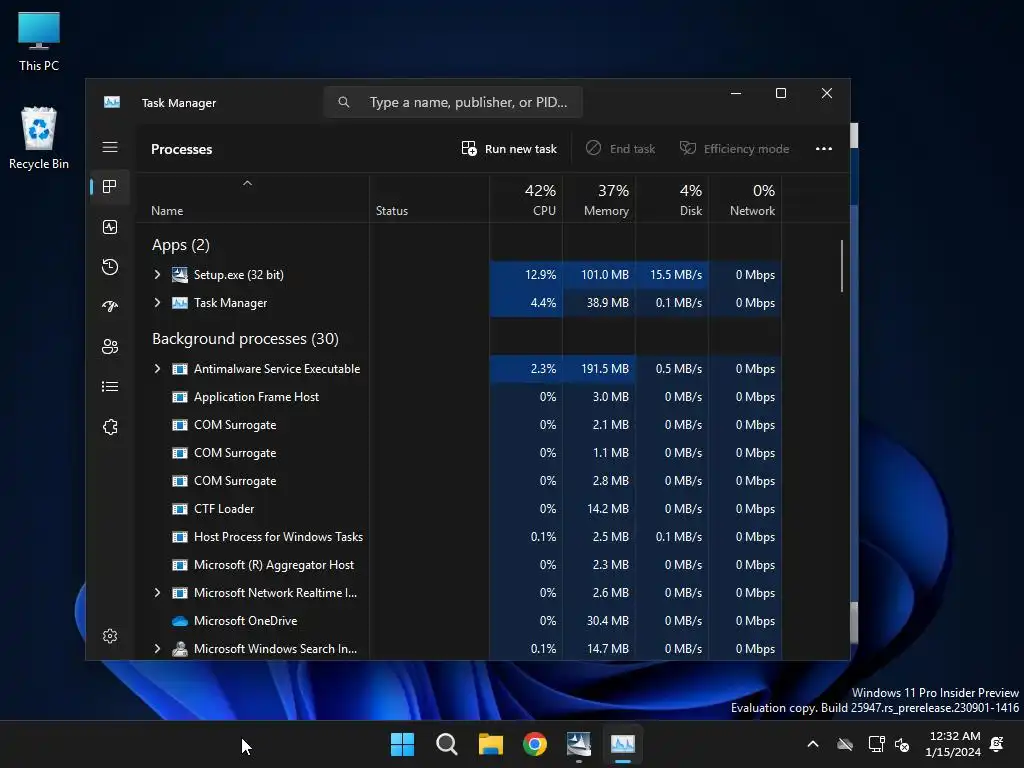The image size is (1024, 768).
Task: Open the Users page in sidebar
Action: pyautogui.click(x=110, y=347)
